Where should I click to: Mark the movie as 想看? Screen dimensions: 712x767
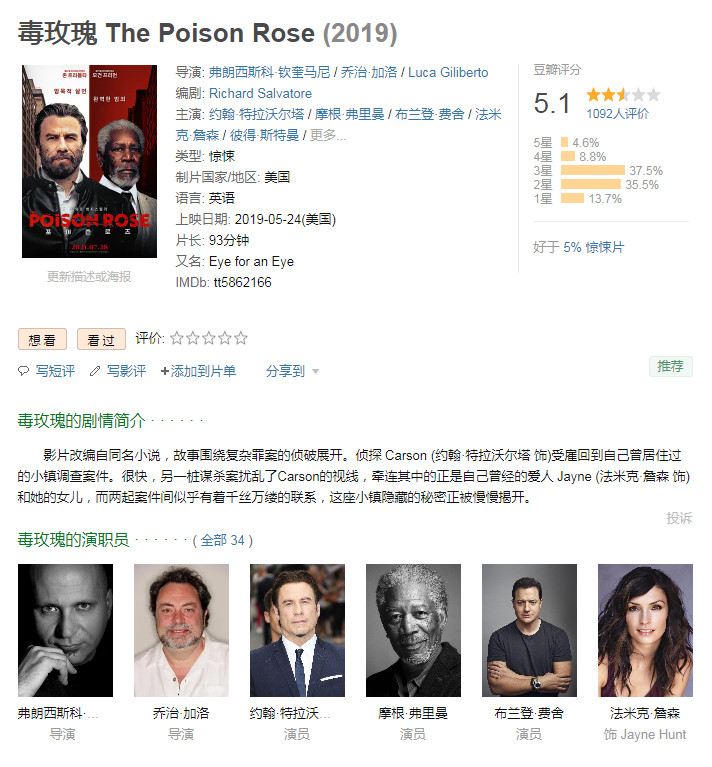[x=42, y=339]
